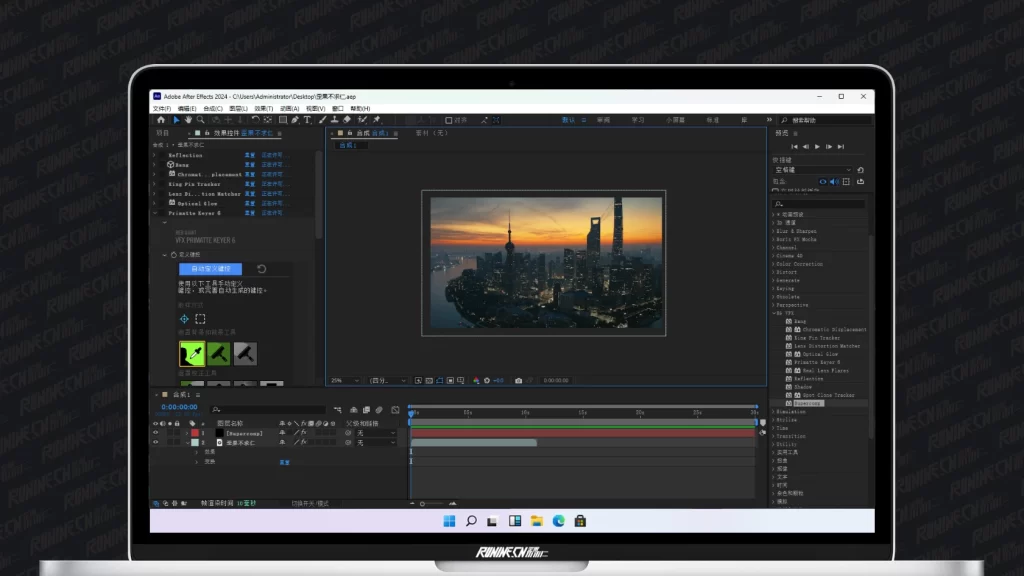Toggle audio mute in Preview panel
1024x576 pixels.
tap(836, 181)
